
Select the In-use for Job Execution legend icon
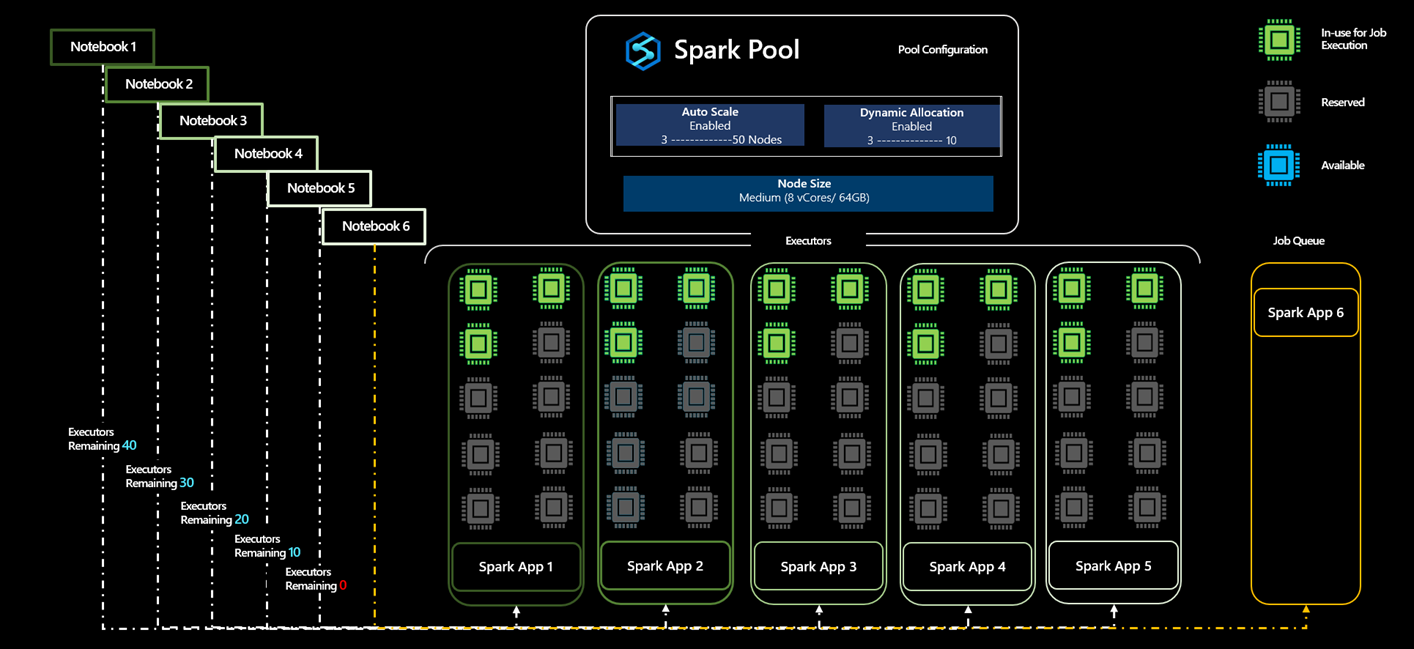pos(1280,40)
